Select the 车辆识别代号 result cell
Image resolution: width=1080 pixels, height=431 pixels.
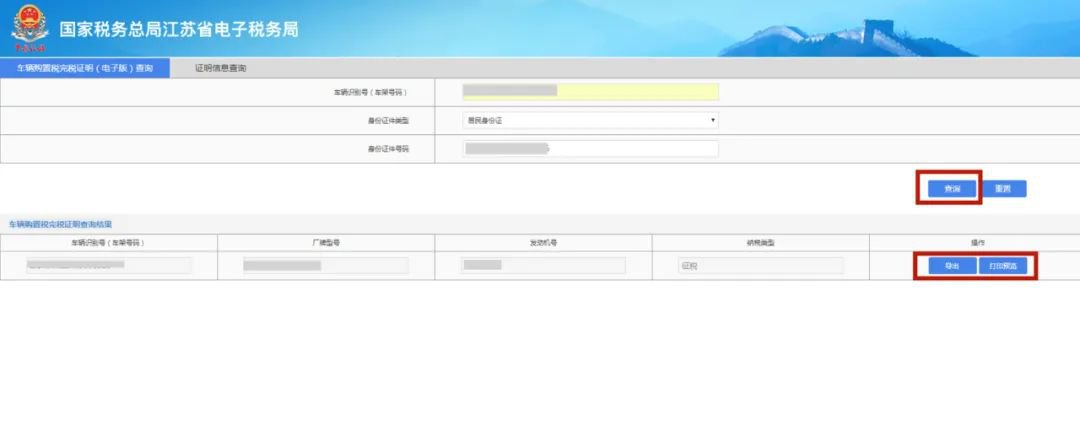pos(108,266)
